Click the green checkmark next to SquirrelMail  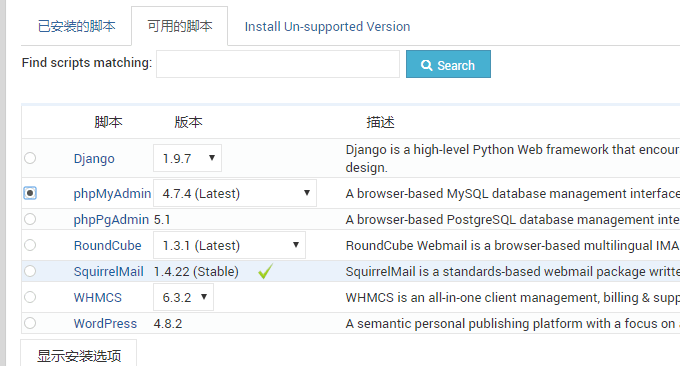[x=265, y=271]
